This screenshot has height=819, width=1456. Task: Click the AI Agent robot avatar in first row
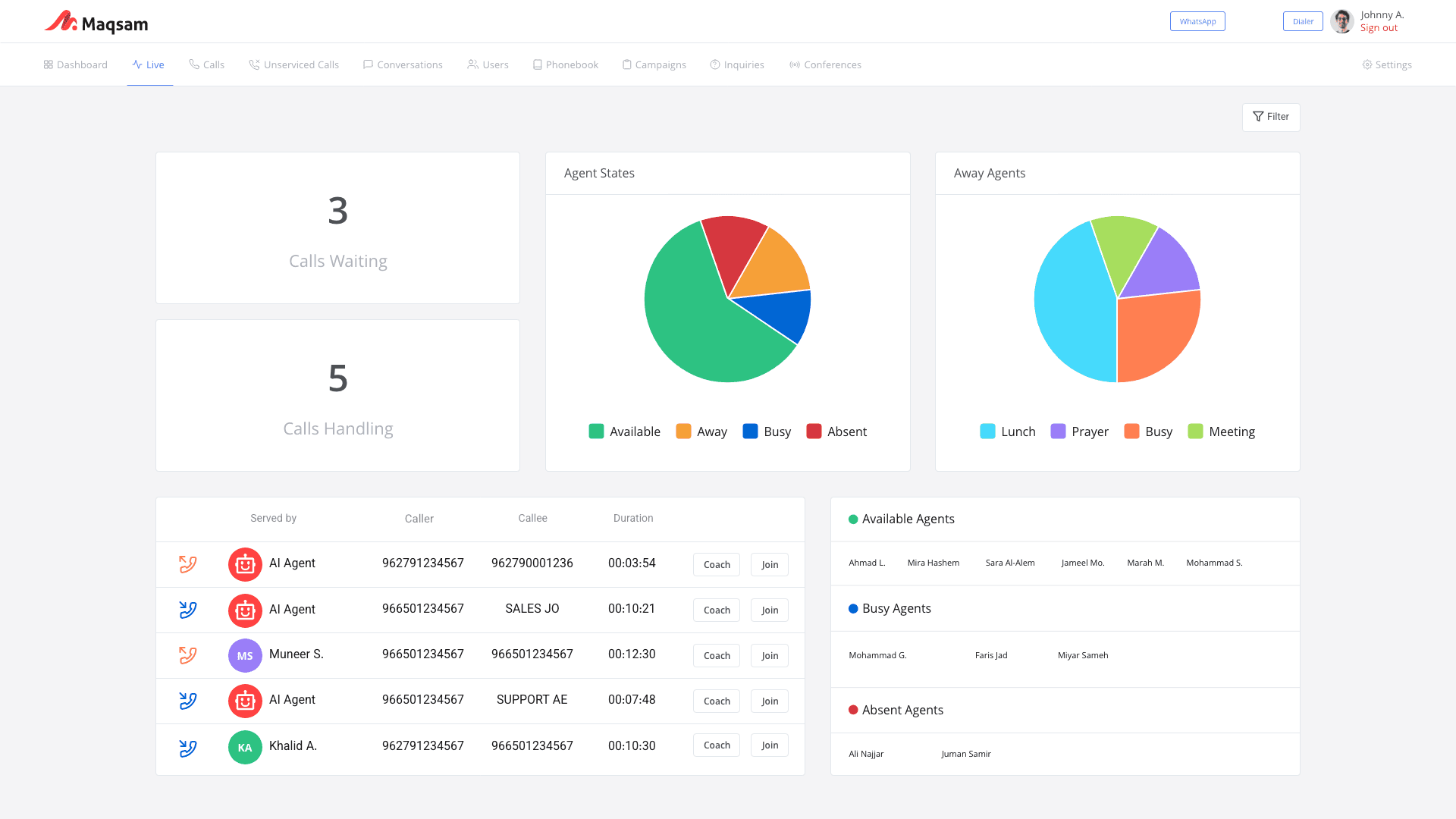(x=245, y=564)
